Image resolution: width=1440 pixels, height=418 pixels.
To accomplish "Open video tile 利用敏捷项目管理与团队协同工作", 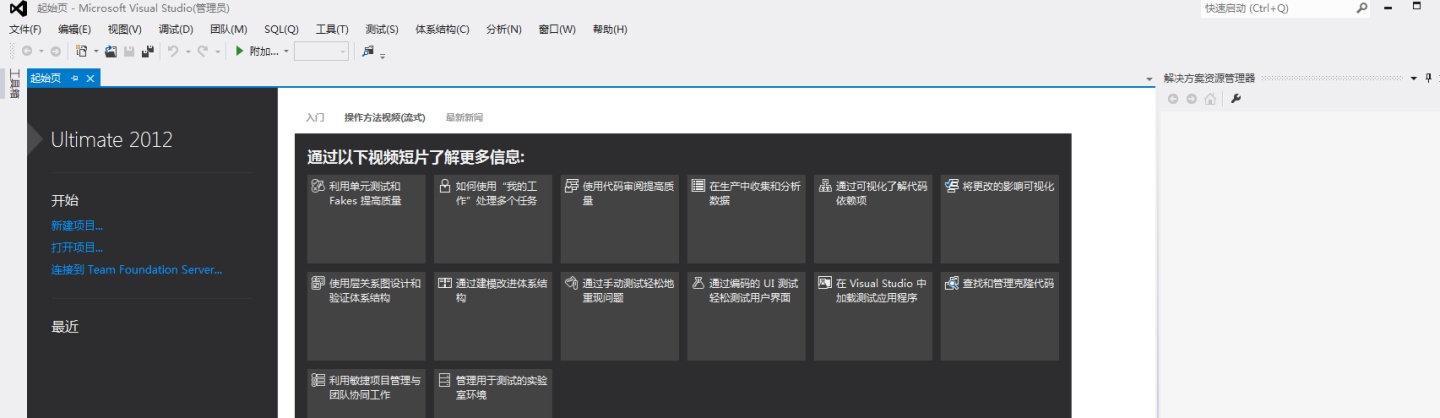I will pos(366,391).
